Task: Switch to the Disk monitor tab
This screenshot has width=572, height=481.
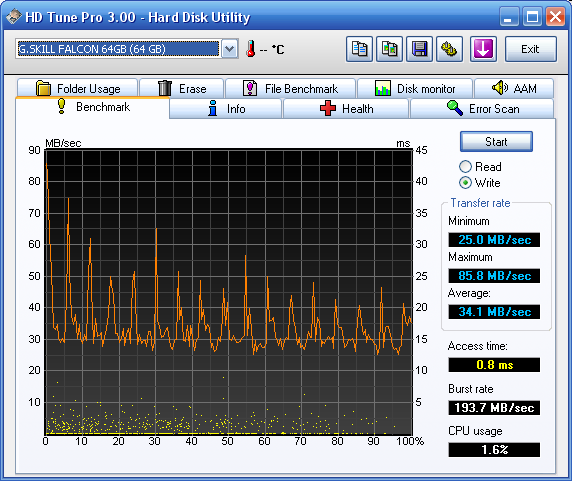Action: (x=415, y=88)
